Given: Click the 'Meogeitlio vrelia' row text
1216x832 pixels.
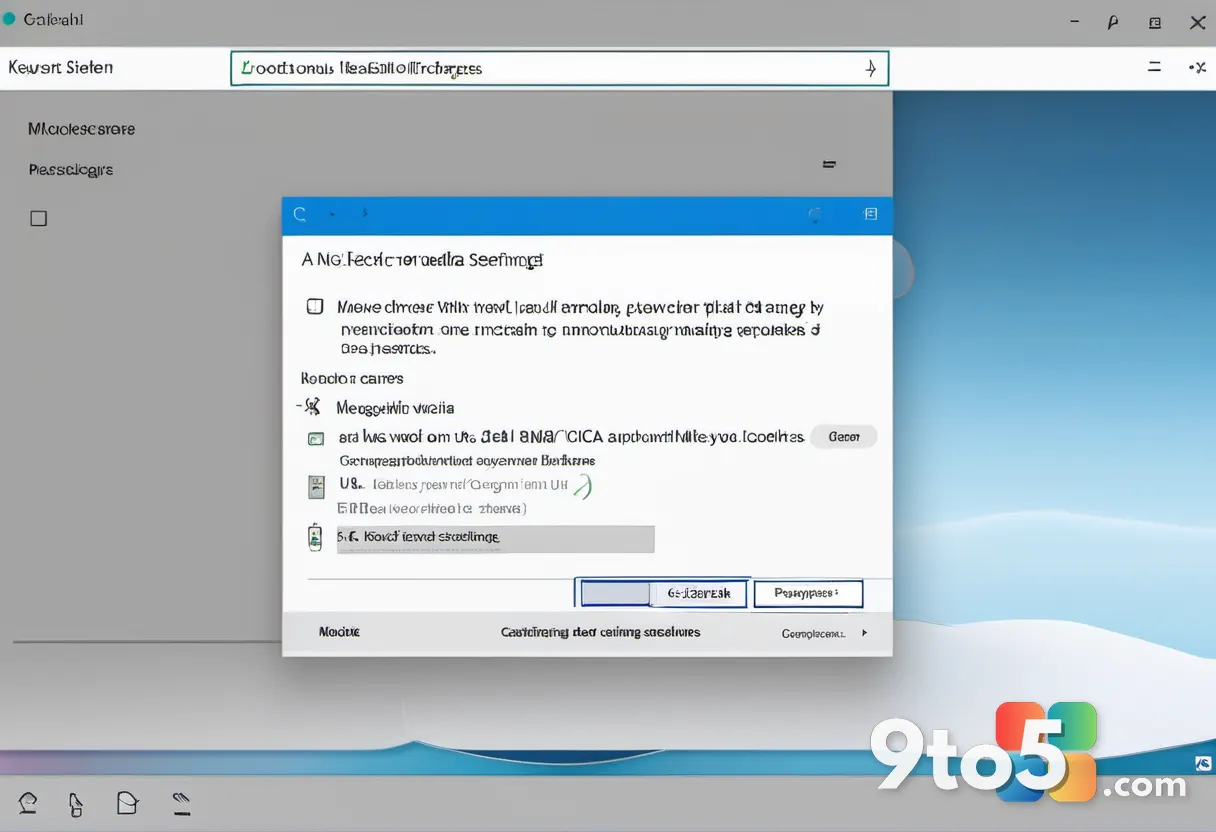Looking at the screenshot, I should pyautogui.click(x=395, y=408).
